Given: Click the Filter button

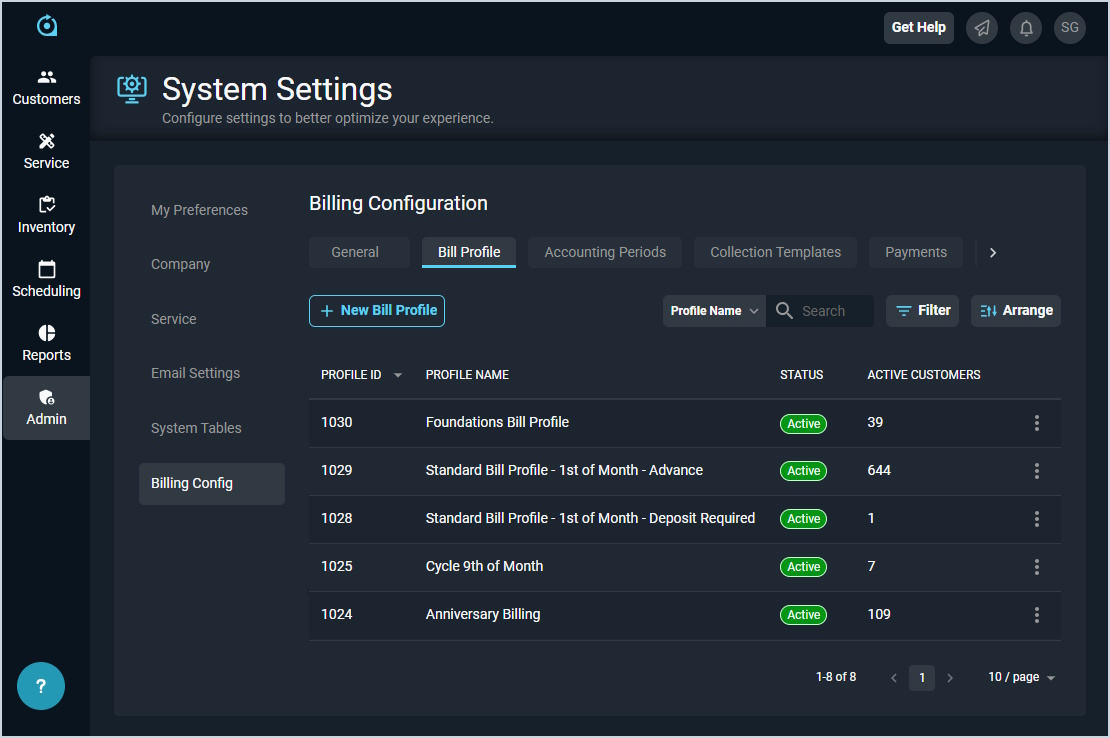Looking at the screenshot, I should [922, 311].
